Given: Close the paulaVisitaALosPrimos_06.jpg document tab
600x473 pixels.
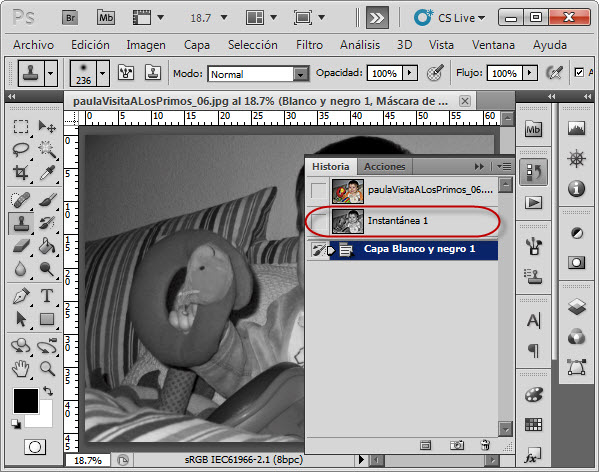Looking at the screenshot, I should [x=465, y=101].
